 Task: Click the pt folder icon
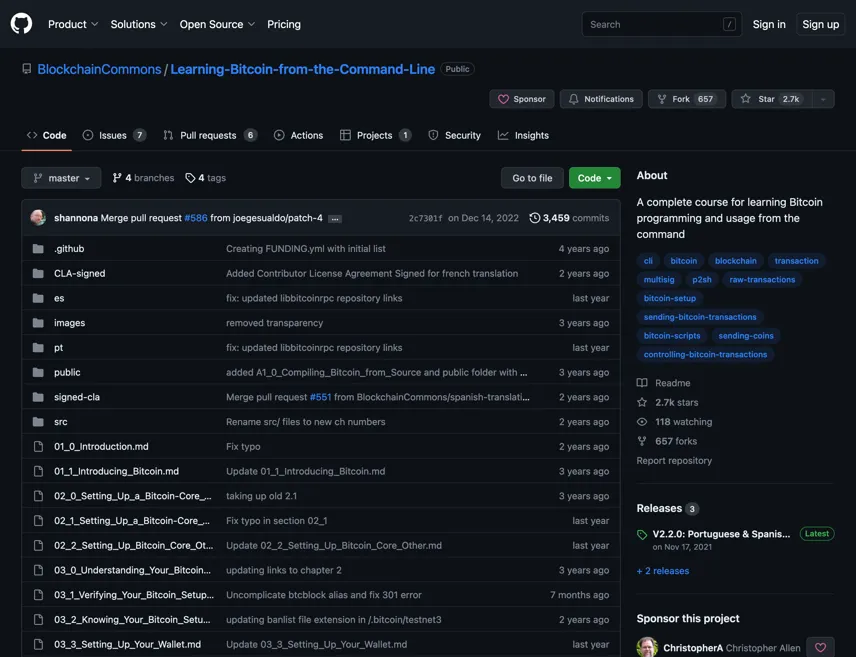(38, 347)
